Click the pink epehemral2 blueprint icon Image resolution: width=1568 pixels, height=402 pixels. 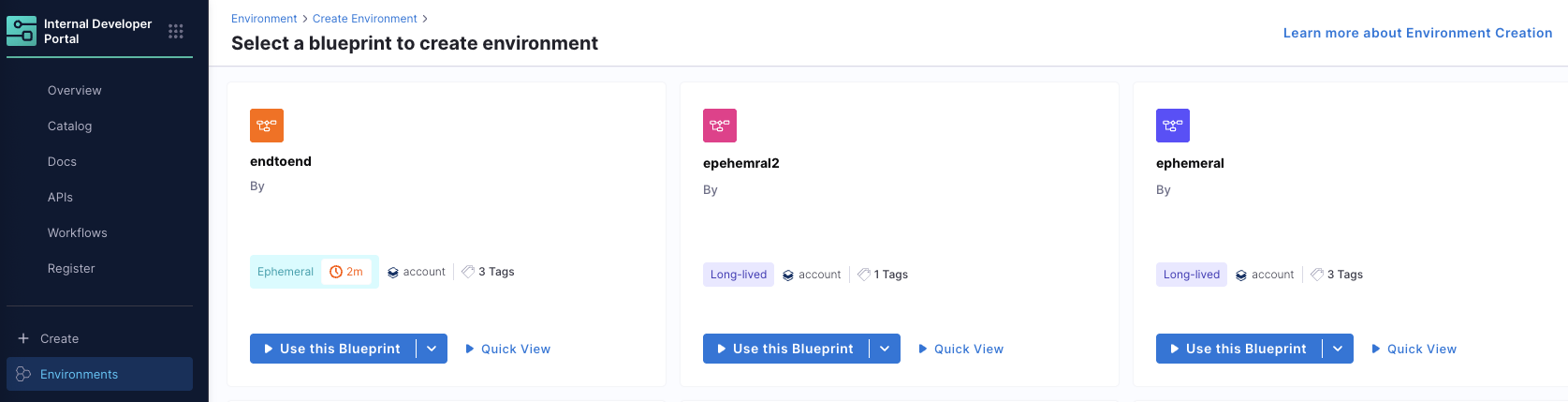(x=720, y=126)
